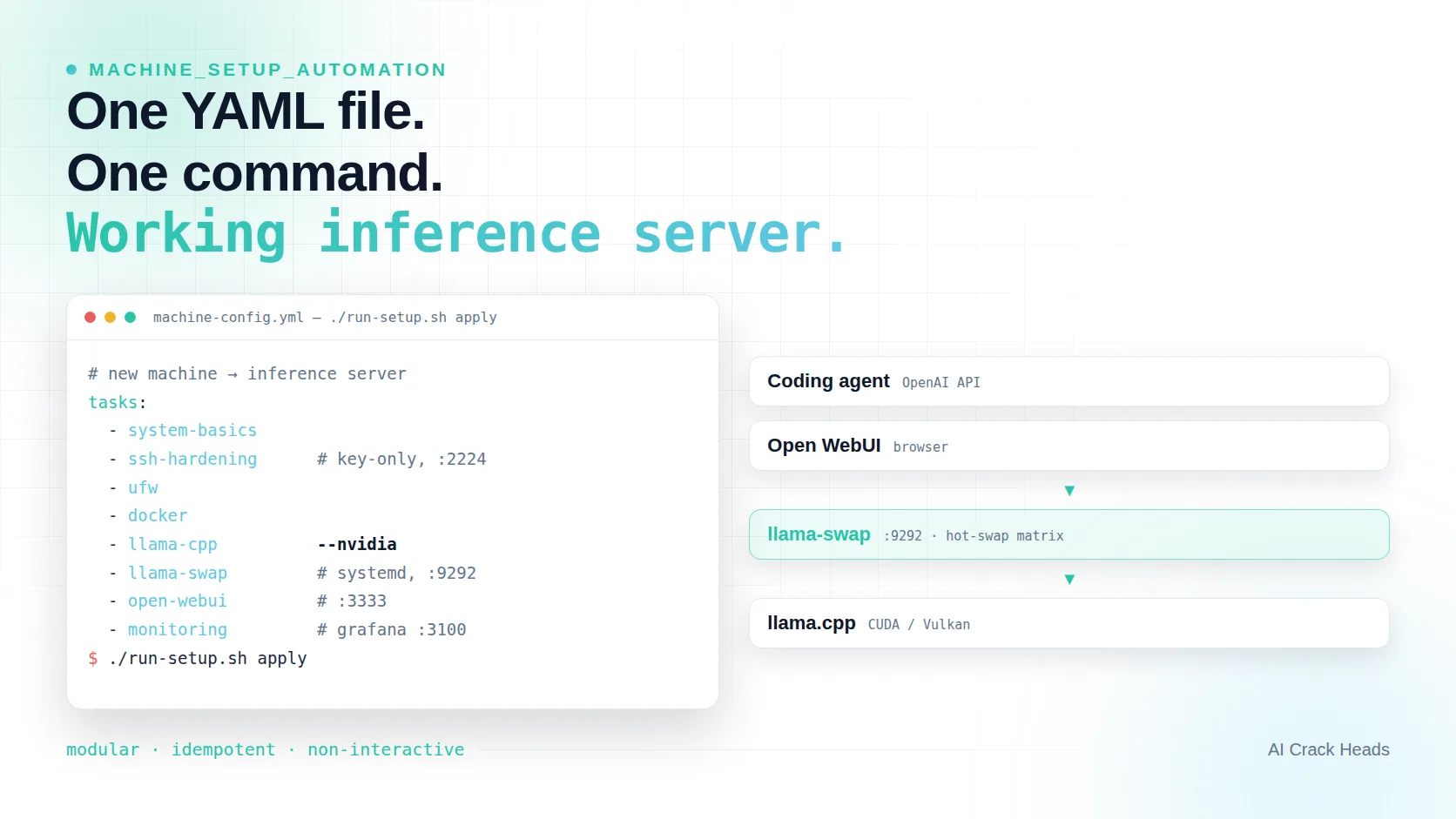Click the 'CUDA / Vulkan' label
Screen dimensions: 1456x819
[x=919, y=624]
